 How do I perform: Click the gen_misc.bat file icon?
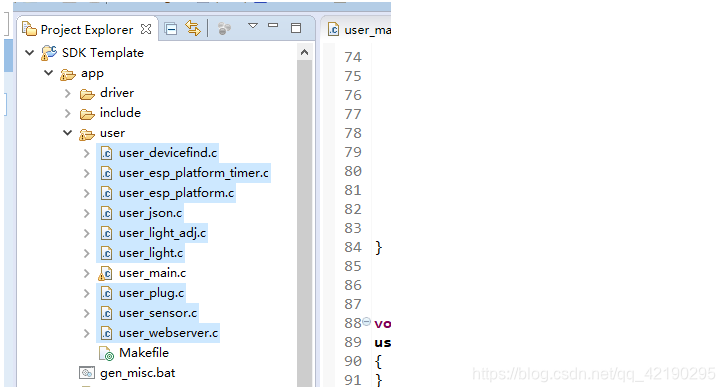pyautogui.click(x=87, y=373)
